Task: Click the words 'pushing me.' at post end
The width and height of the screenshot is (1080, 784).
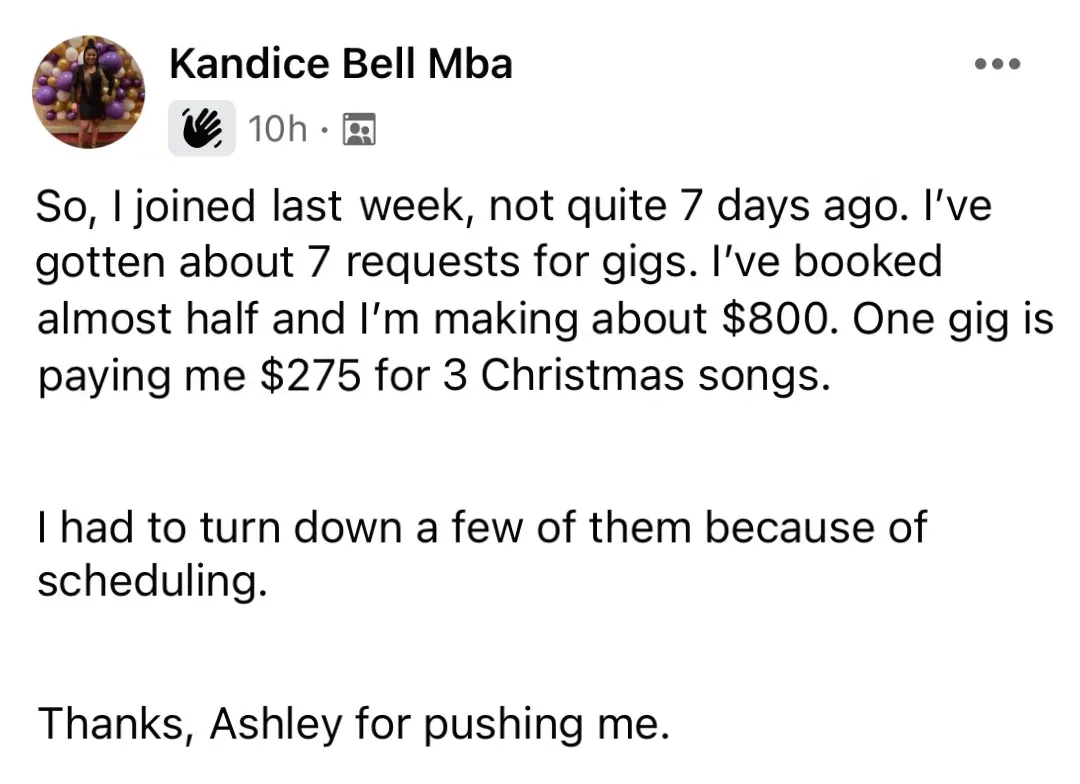Action: click(546, 726)
